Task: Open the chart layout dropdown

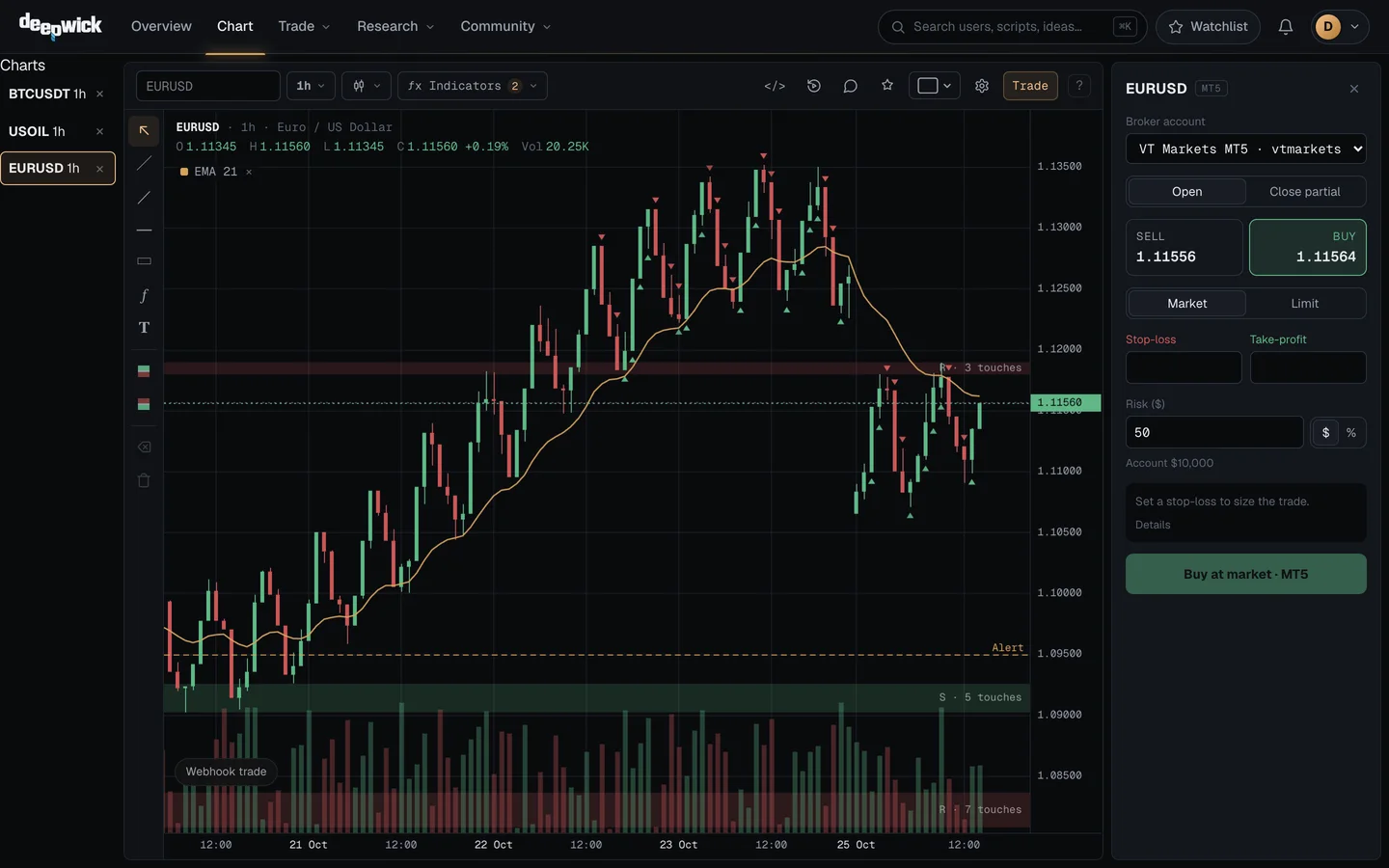Action: pyautogui.click(x=934, y=86)
